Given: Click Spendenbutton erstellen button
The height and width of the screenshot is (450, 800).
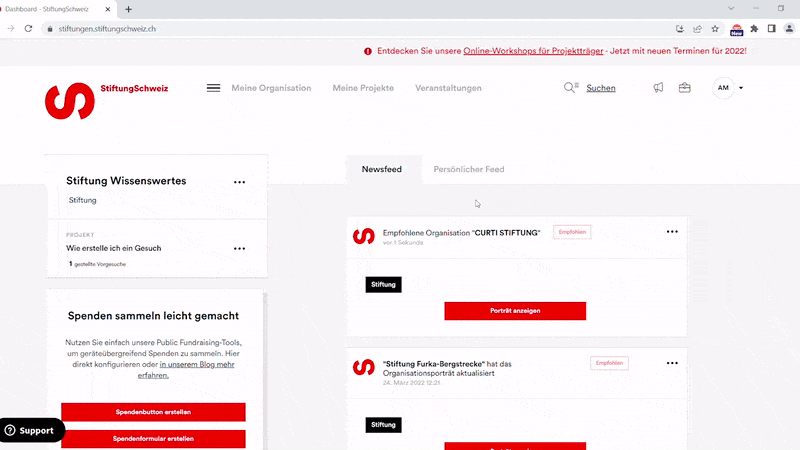Looking at the screenshot, I should 153,412.
